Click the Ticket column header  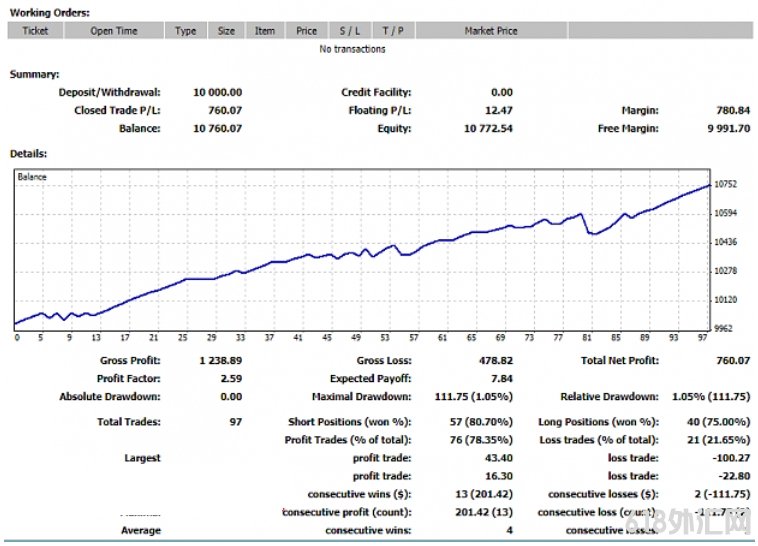[x=35, y=31]
